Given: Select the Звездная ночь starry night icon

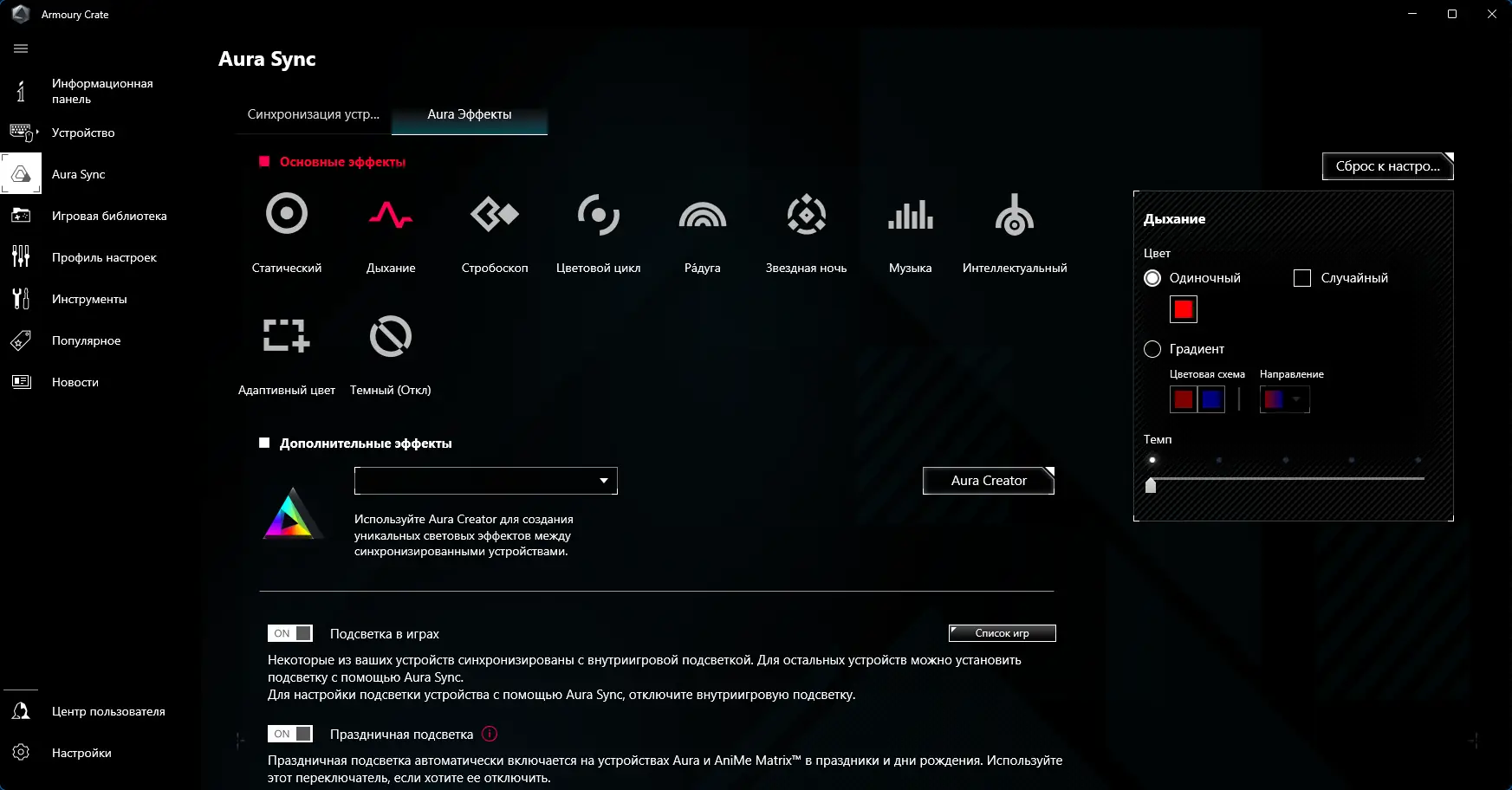Looking at the screenshot, I should click(x=807, y=214).
